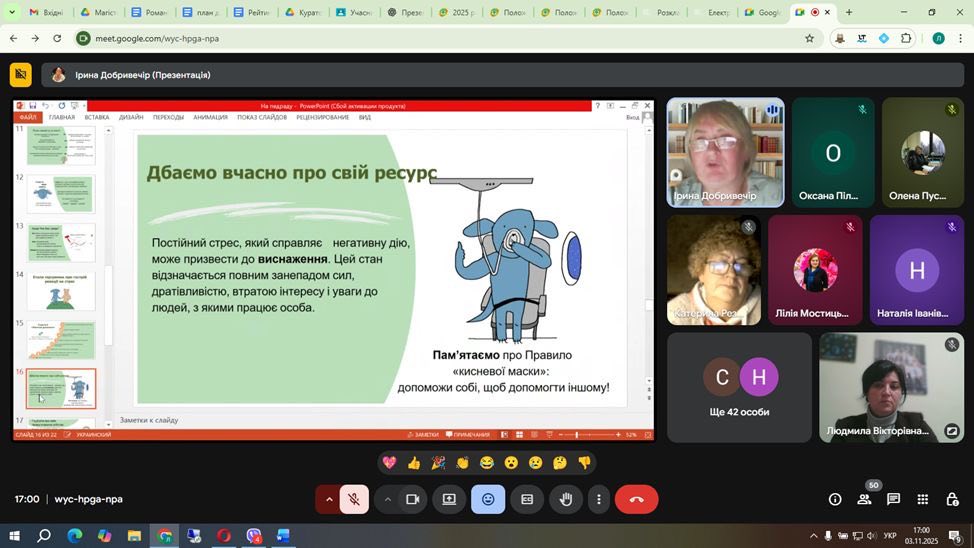974x548 pixels.
Task: Click slide 14 thumbnail in PowerPoint
Action: click(x=61, y=291)
